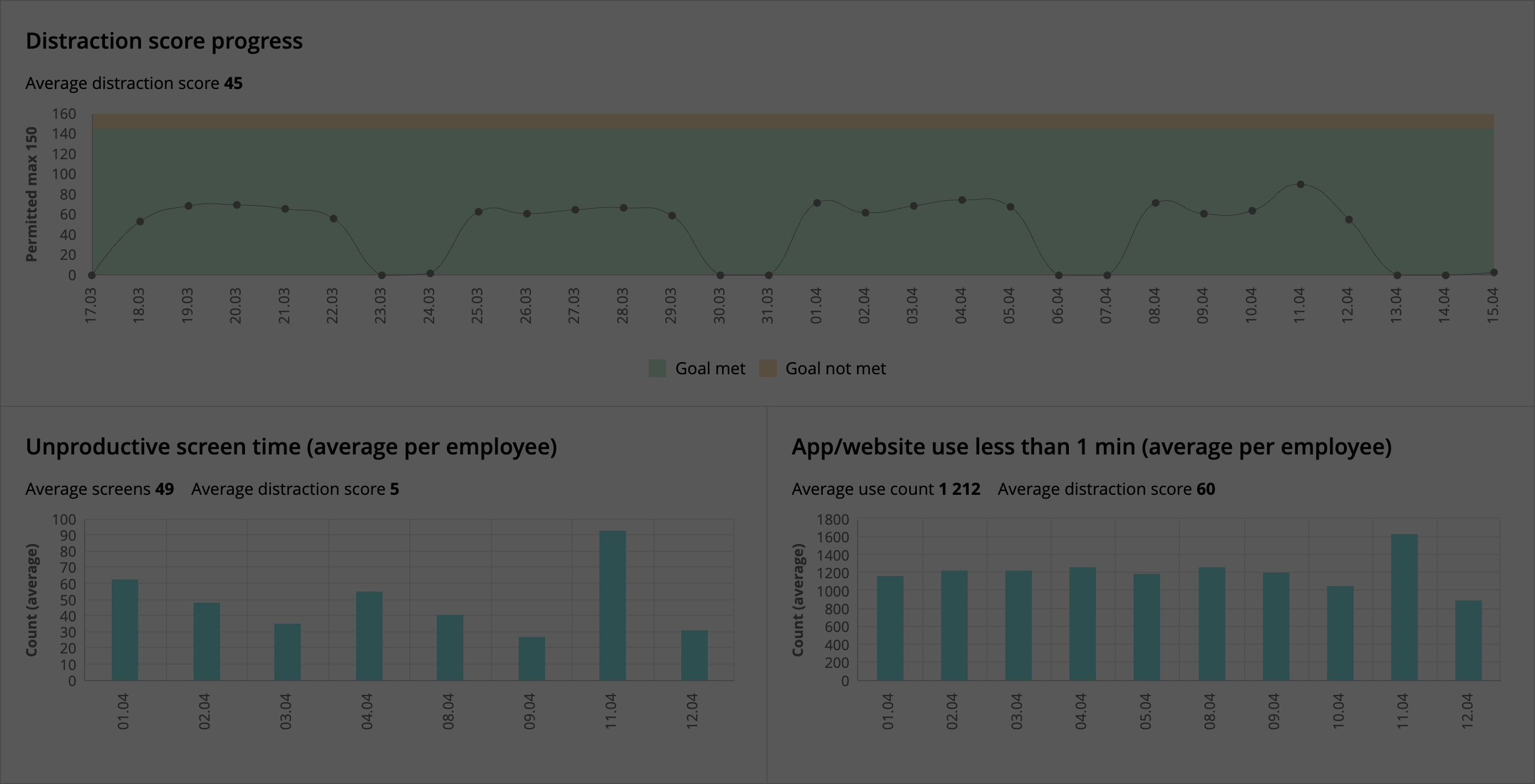This screenshot has height=784, width=1535.
Task: Select the 11.04 peak point on distraction line
Action: [1300, 185]
